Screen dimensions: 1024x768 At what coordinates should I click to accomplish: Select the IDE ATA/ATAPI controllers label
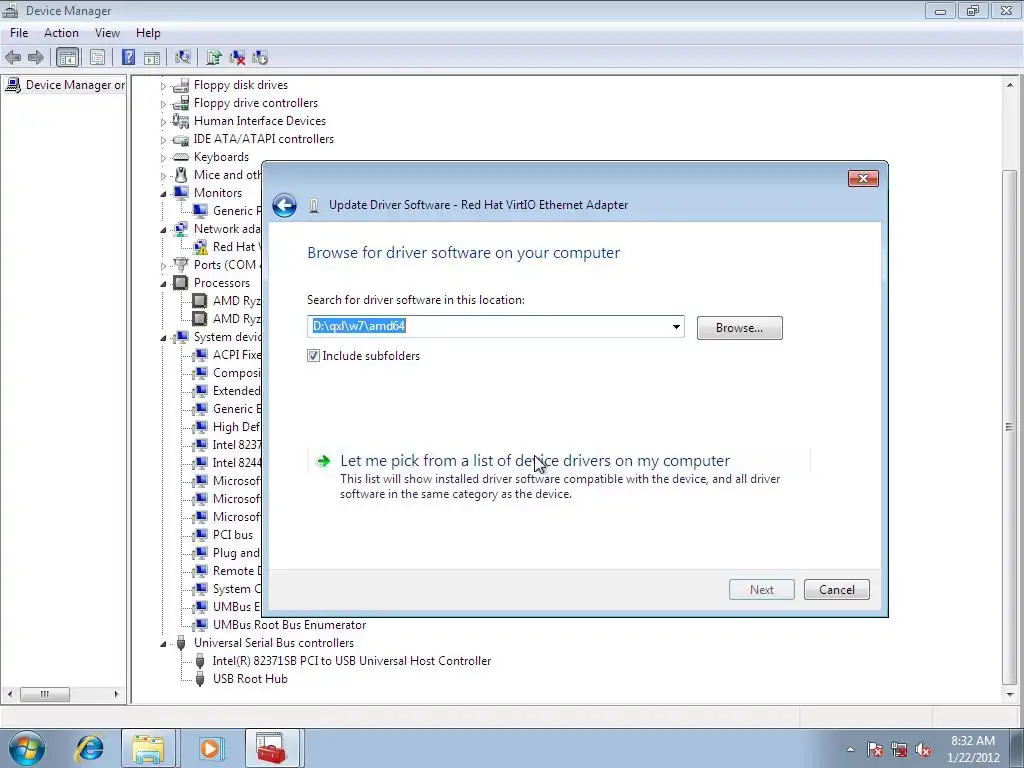[x=264, y=139]
